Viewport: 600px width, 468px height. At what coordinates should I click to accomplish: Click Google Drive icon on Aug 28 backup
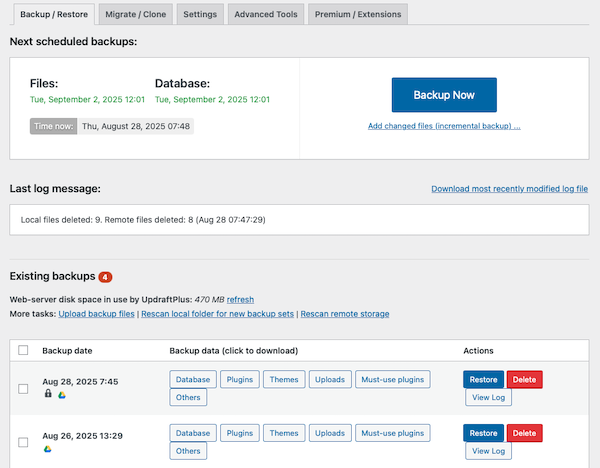click(x=61, y=395)
